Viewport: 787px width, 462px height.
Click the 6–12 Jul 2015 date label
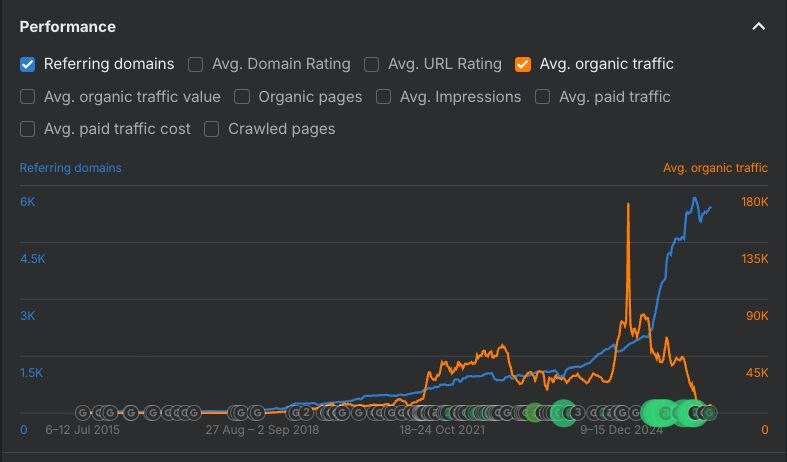pos(82,430)
